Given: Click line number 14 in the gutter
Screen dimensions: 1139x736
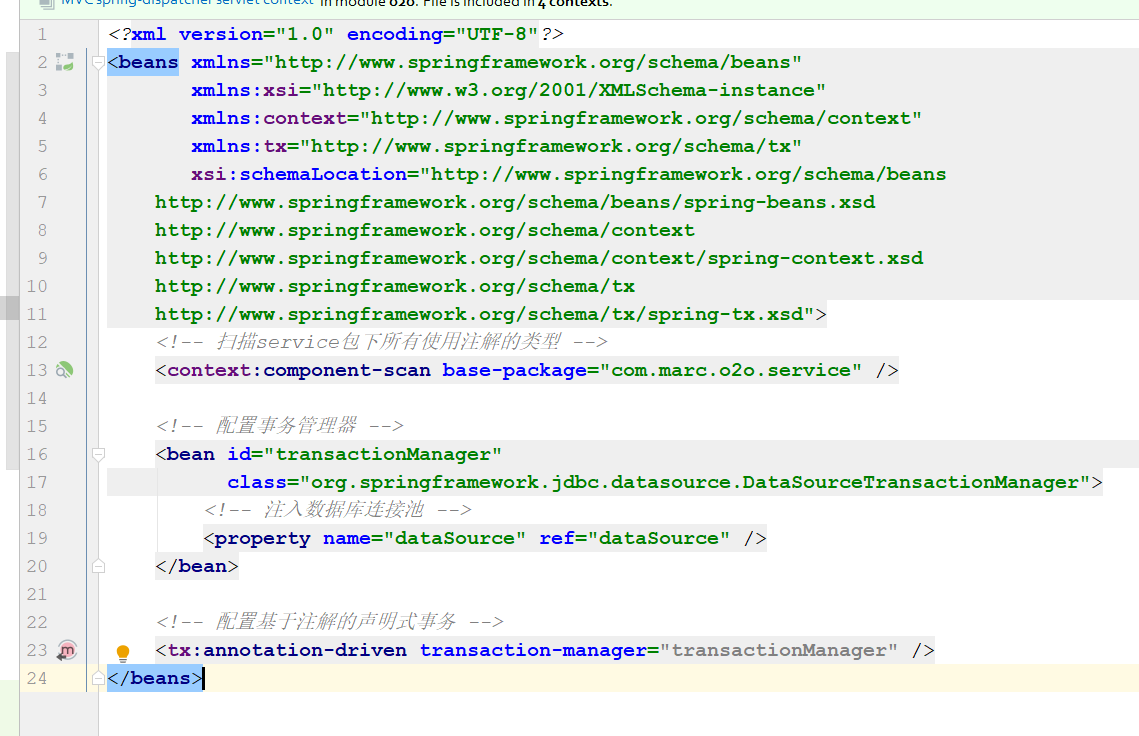Looking at the screenshot, I should coord(37,398).
